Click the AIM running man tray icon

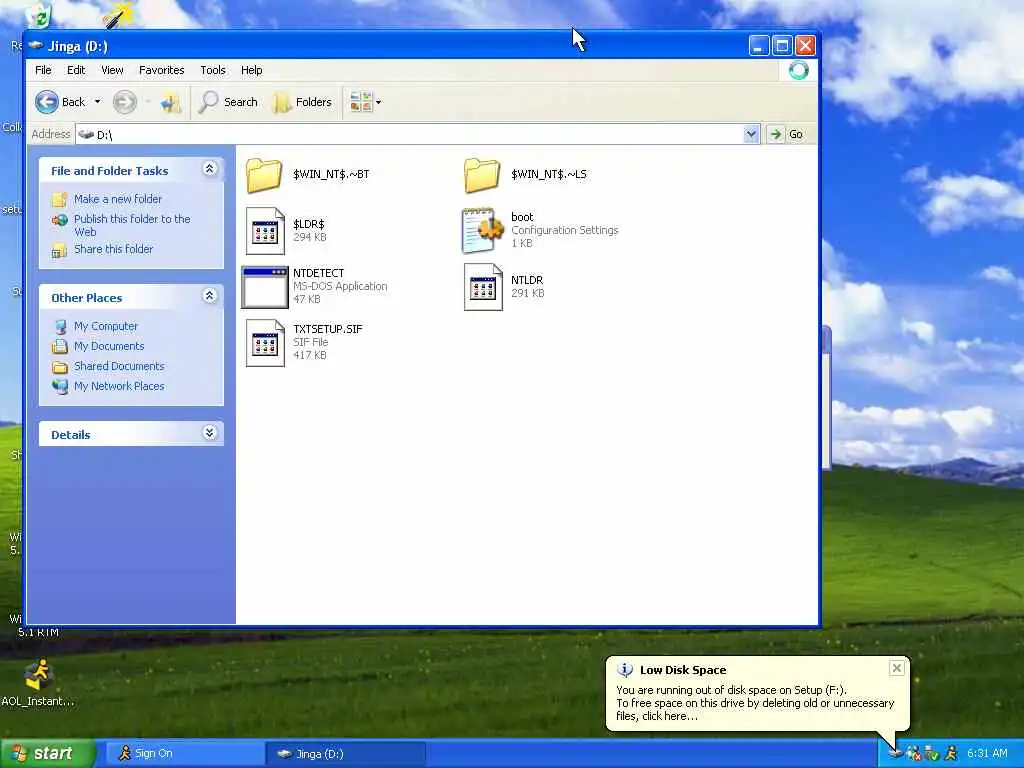point(951,754)
